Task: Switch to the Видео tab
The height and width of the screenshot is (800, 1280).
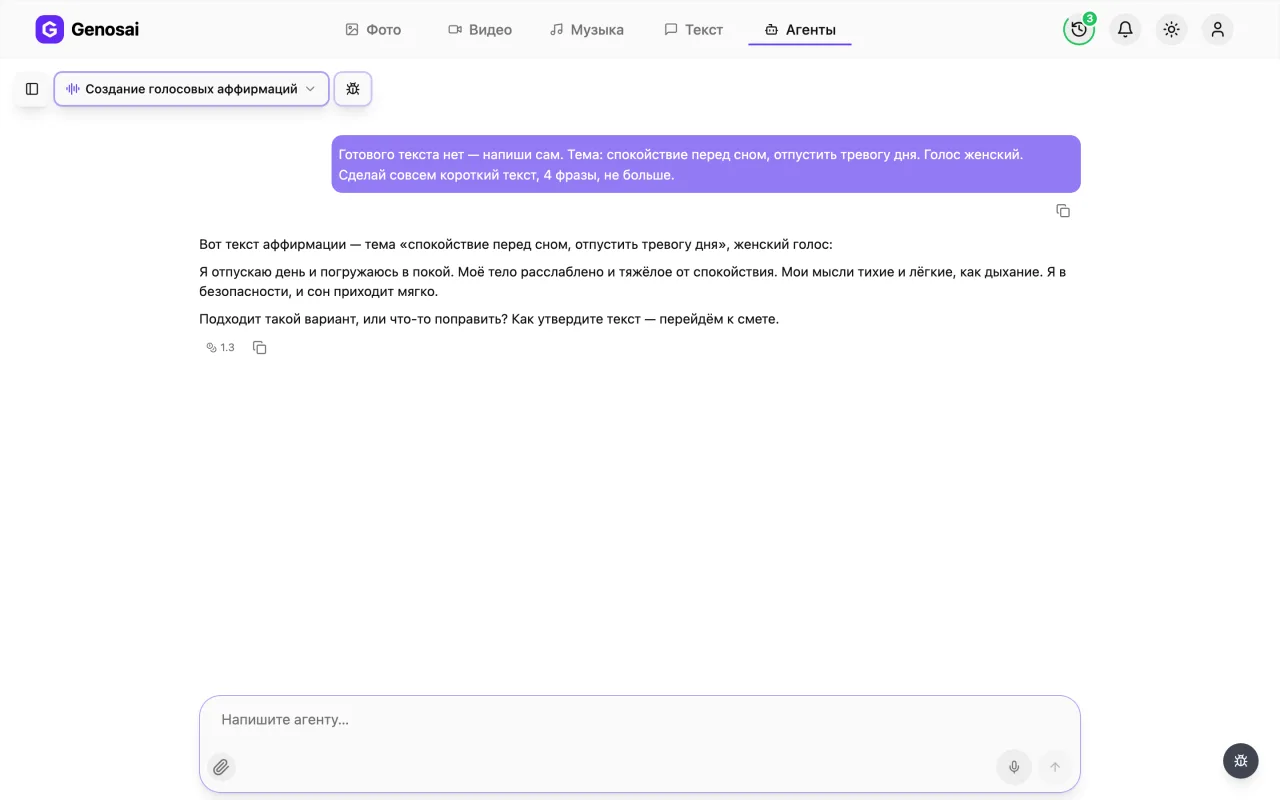Action: (480, 30)
